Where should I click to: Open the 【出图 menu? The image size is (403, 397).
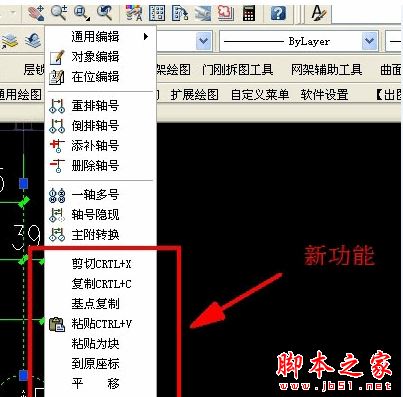389,95
